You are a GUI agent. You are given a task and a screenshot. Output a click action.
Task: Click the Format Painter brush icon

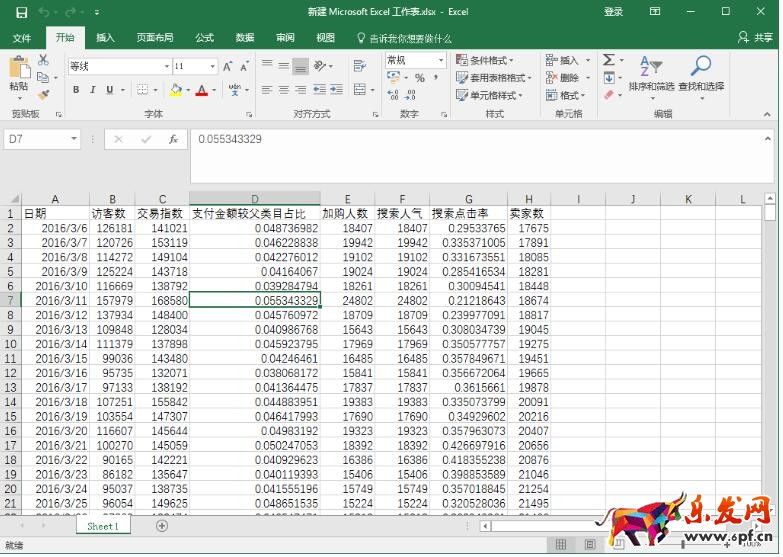click(44, 94)
